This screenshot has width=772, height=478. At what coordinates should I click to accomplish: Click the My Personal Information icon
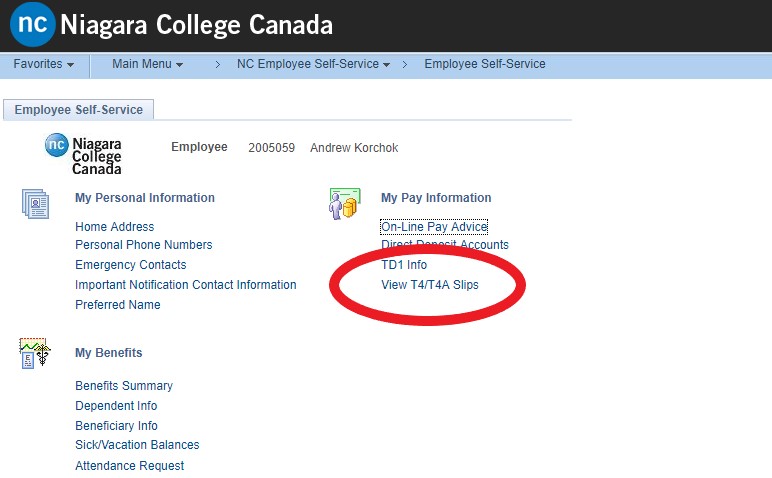[36, 203]
